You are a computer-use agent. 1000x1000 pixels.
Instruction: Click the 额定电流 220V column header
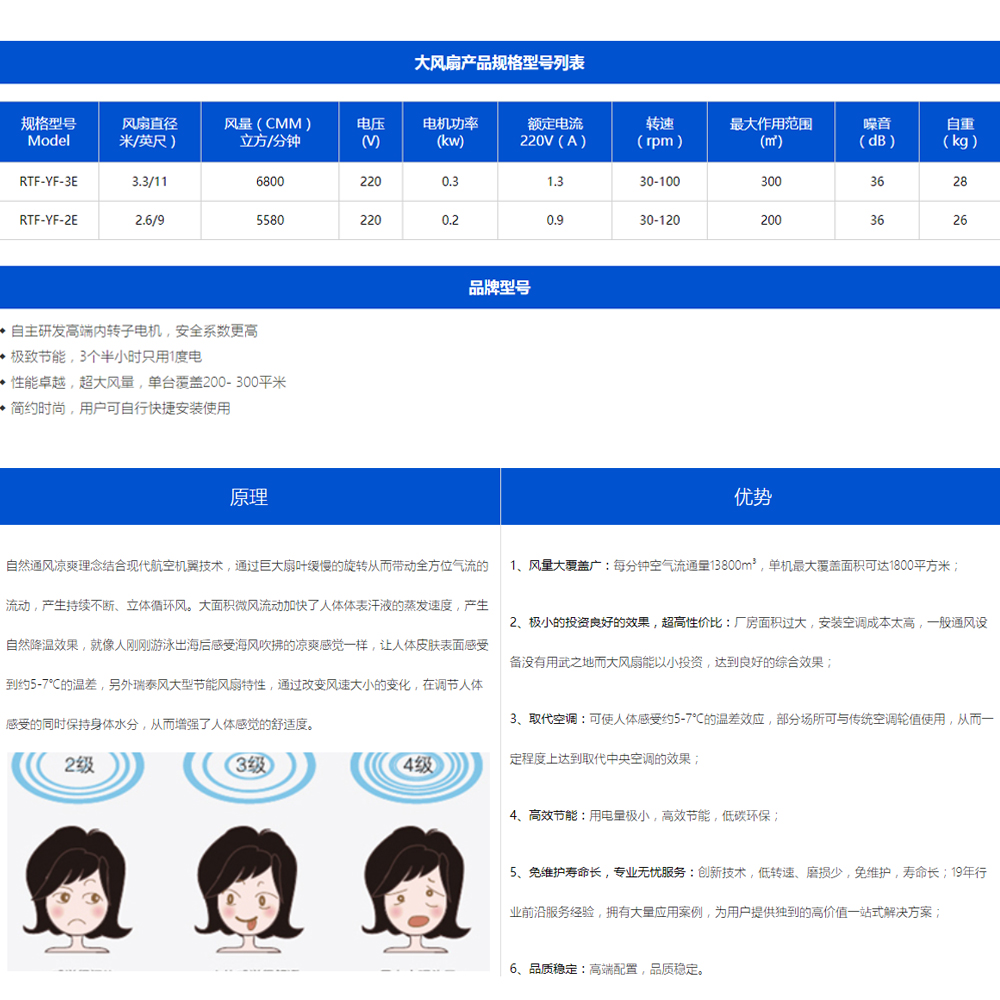tap(555, 132)
